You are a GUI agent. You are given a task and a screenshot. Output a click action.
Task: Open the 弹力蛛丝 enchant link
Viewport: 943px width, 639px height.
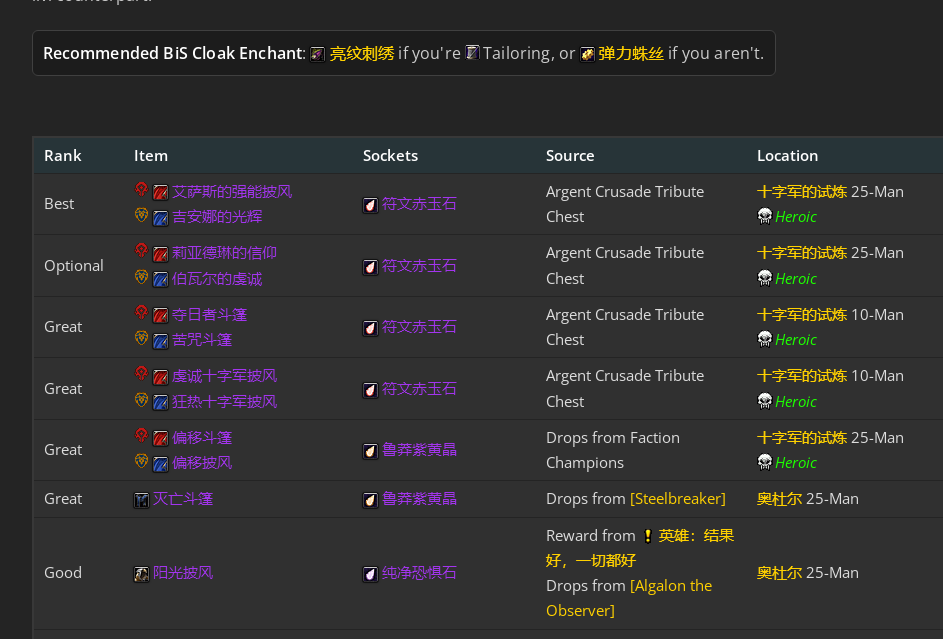click(631, 54)
